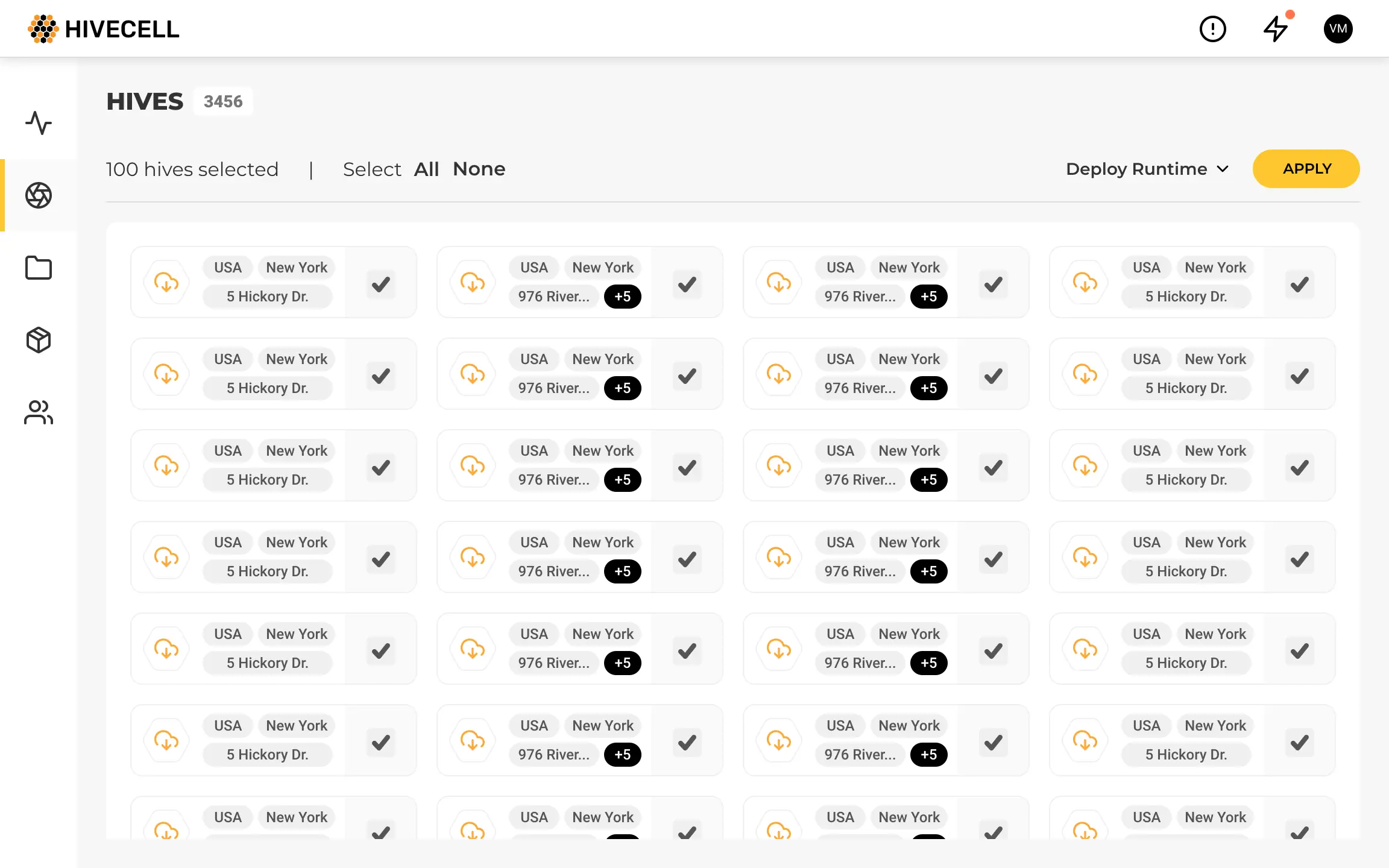Click the folder icon in sidebar
Screen dimensions: 1389x868
[x=38, y=267]
